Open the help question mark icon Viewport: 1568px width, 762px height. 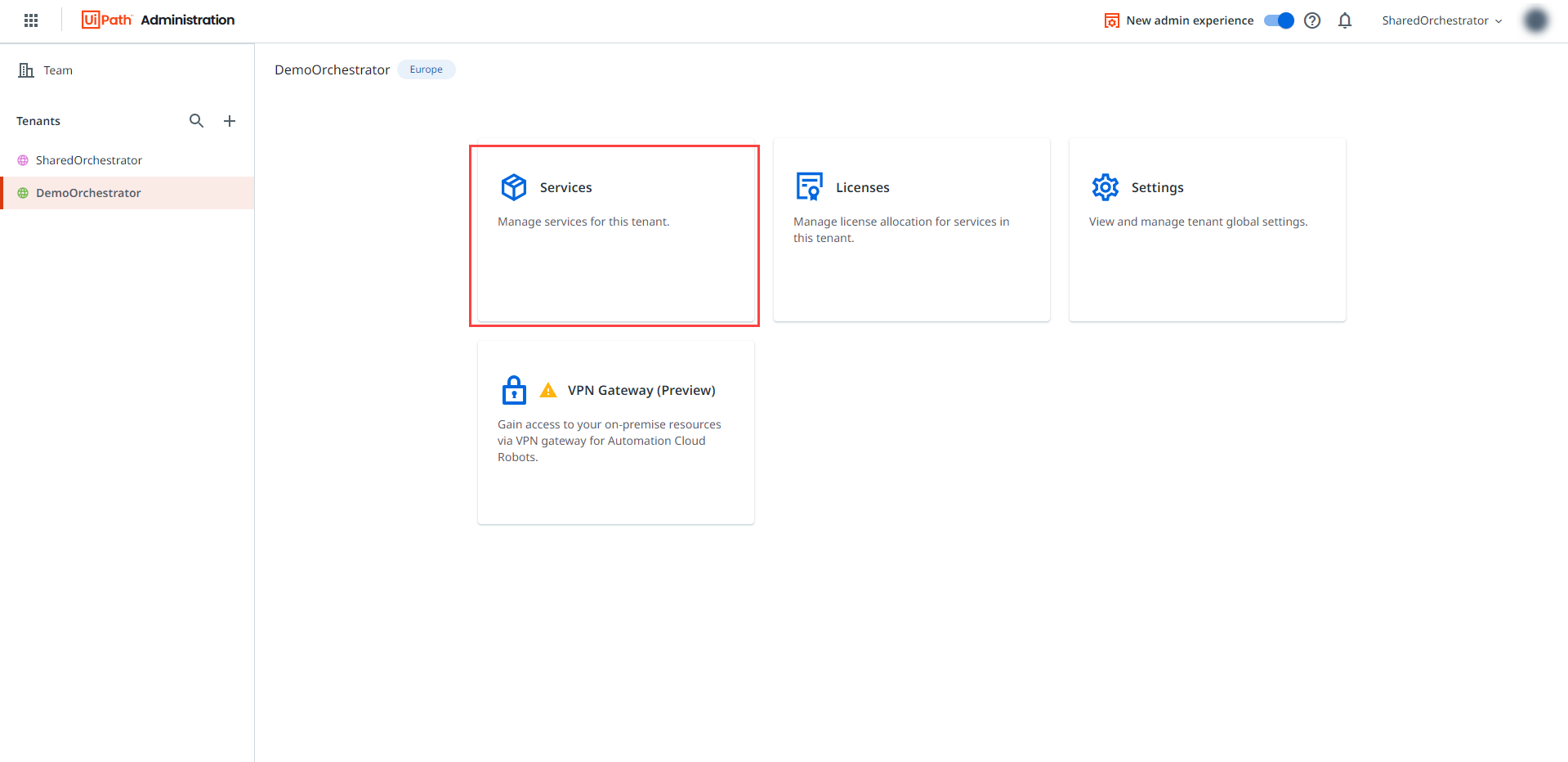(1312, 20)
